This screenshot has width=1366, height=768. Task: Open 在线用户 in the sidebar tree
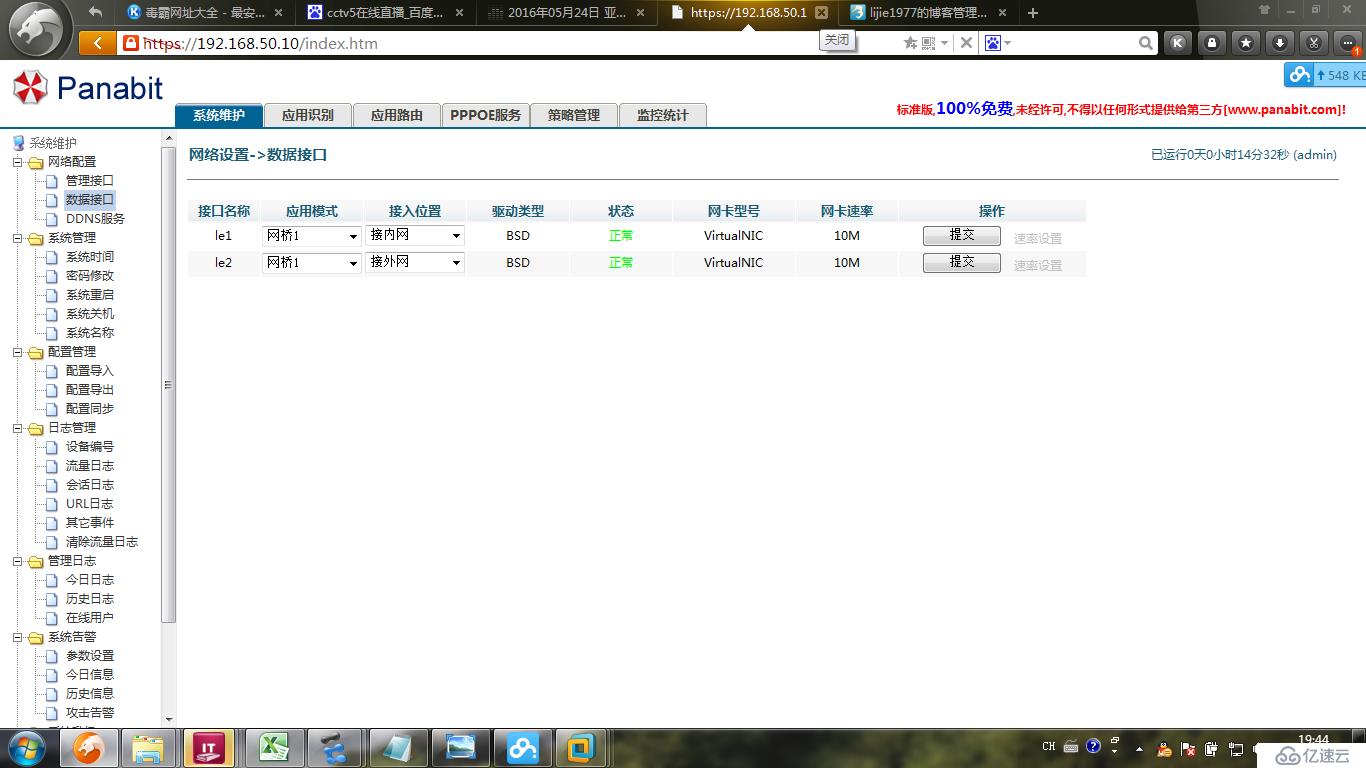90,618
